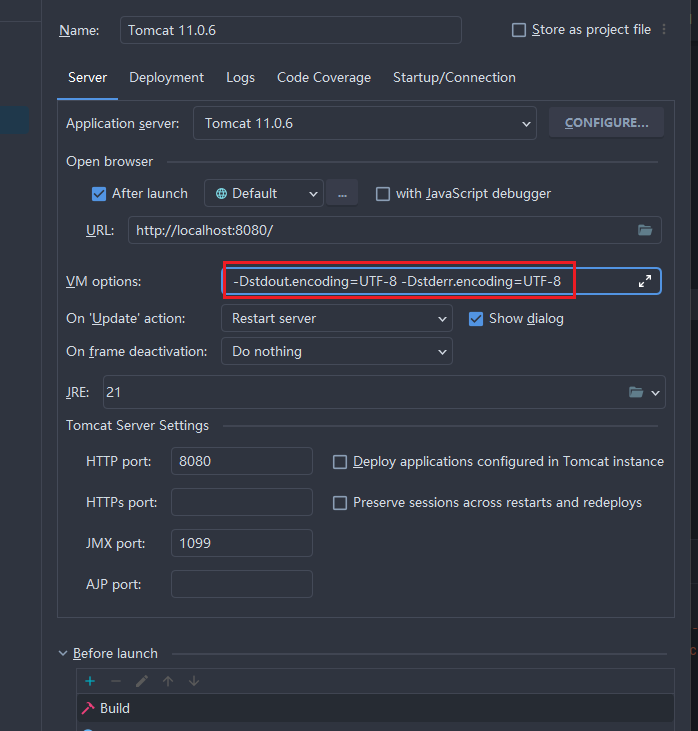Click the three-dot menu beside Store as project file

pos(664,29)
